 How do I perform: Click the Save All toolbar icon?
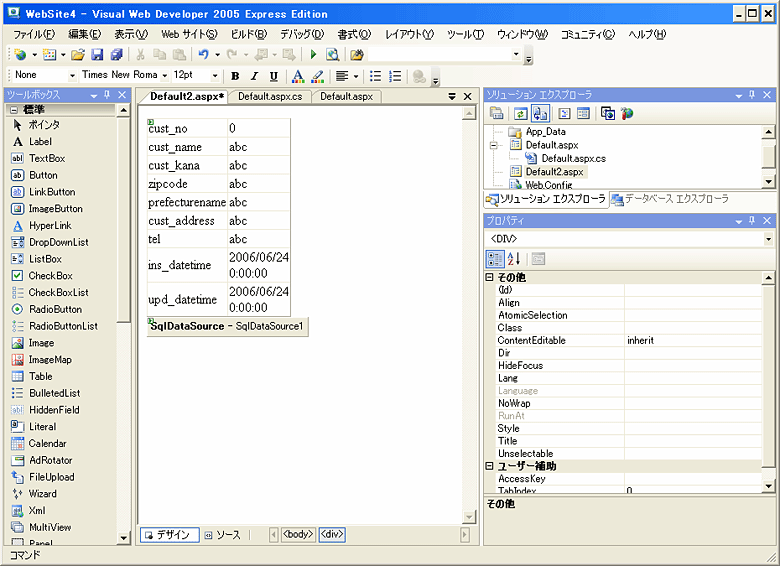[116, 55]
